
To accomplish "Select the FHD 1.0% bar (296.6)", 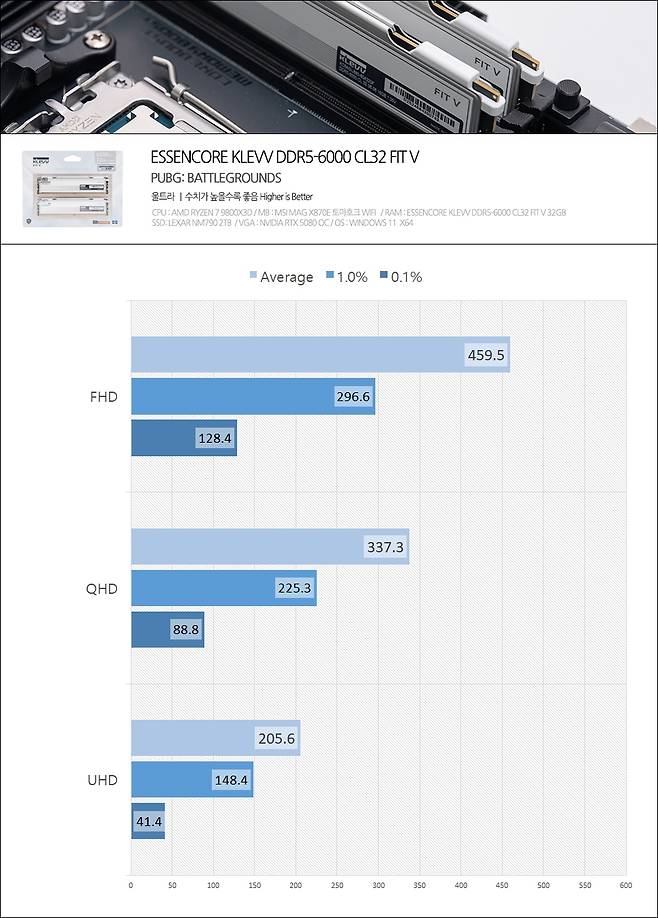I will coord(253,397).
